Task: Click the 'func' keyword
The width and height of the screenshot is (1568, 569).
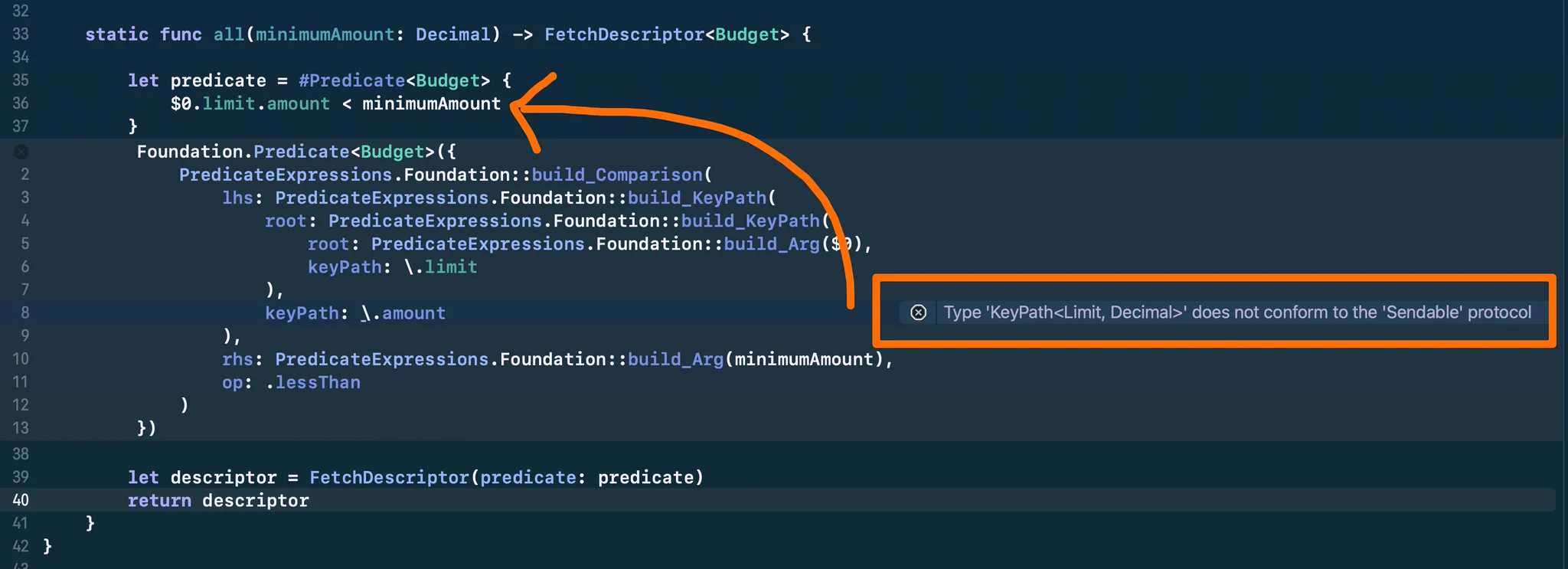Action: pos(181,34)
